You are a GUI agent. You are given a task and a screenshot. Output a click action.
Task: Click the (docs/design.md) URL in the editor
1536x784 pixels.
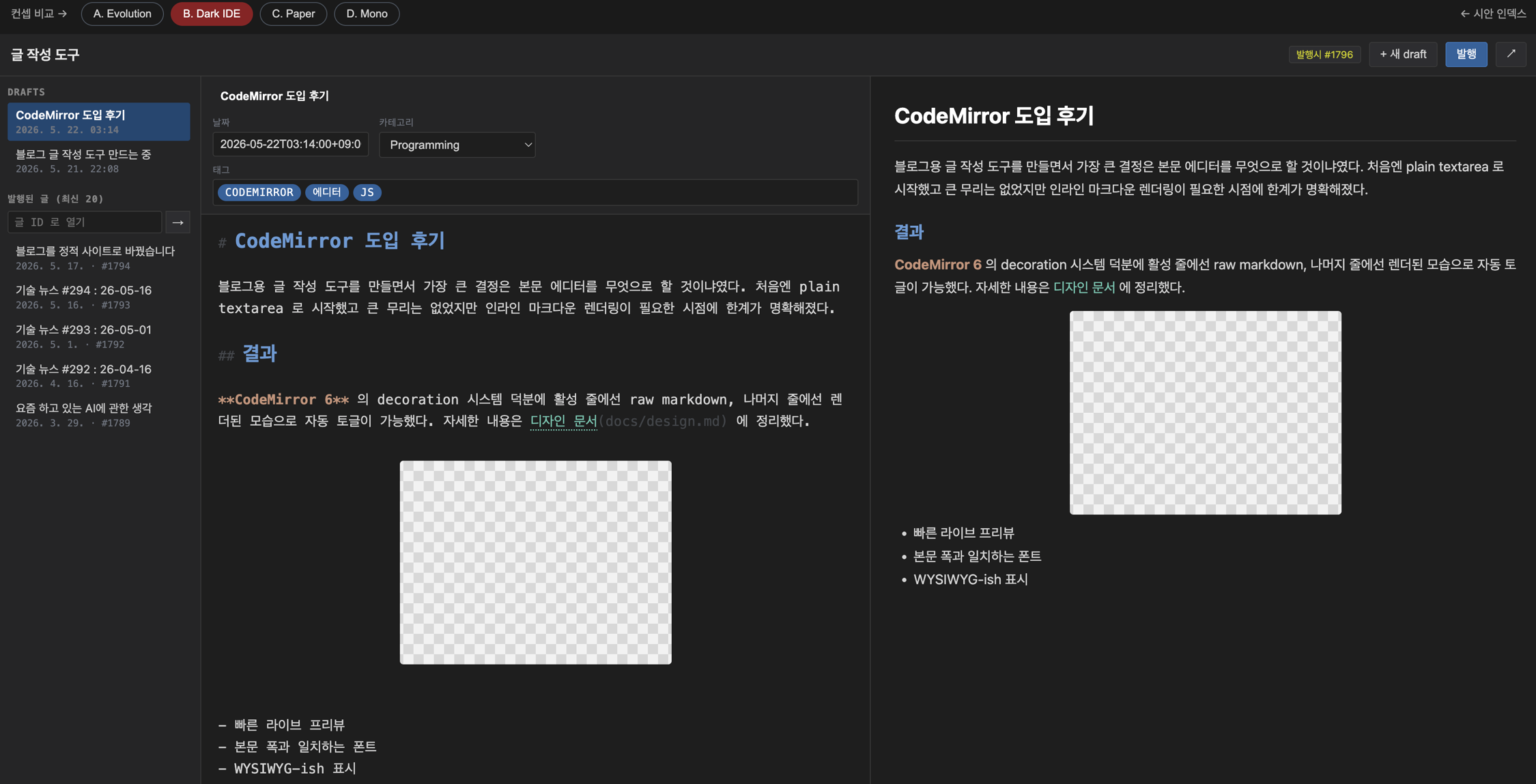pyautogui.click(x=663, y=421)
